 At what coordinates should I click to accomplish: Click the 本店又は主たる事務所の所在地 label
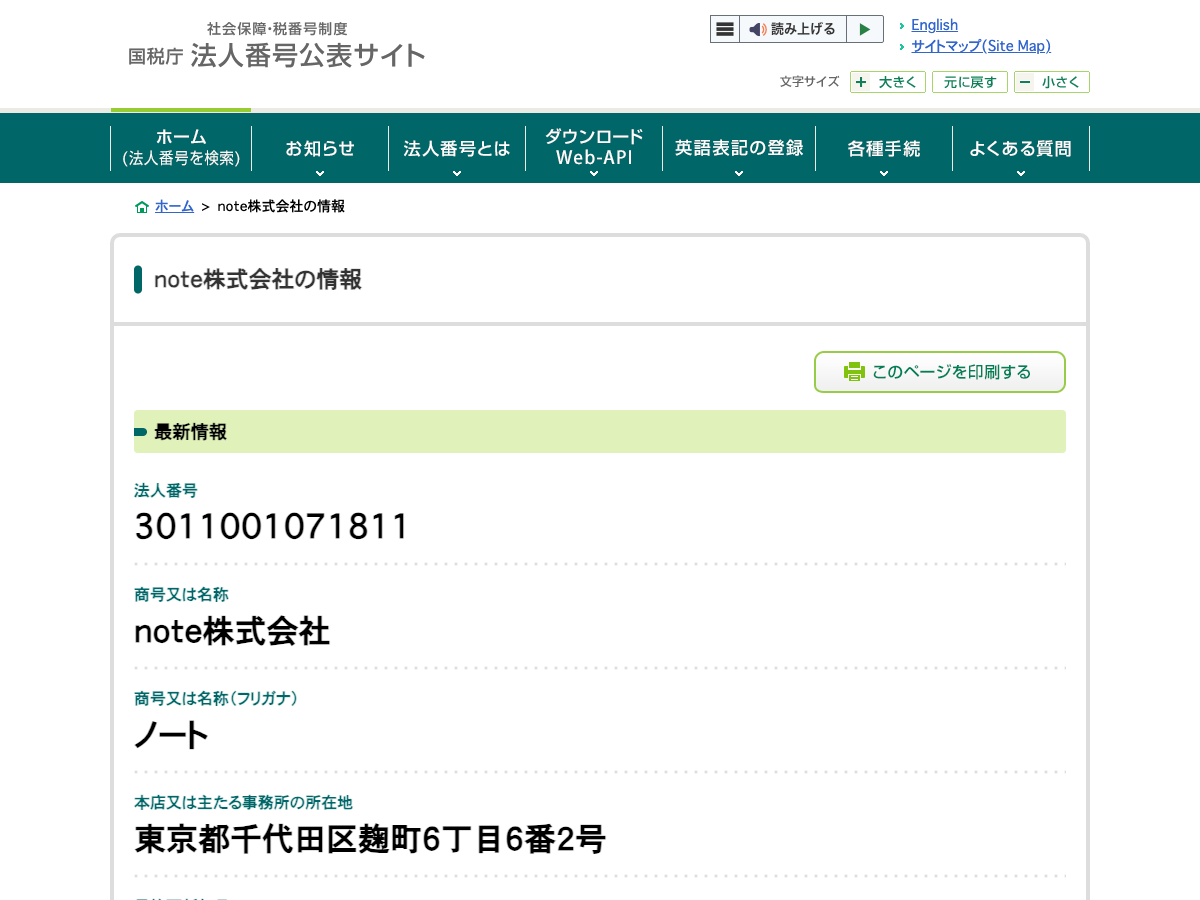[243, 803]
